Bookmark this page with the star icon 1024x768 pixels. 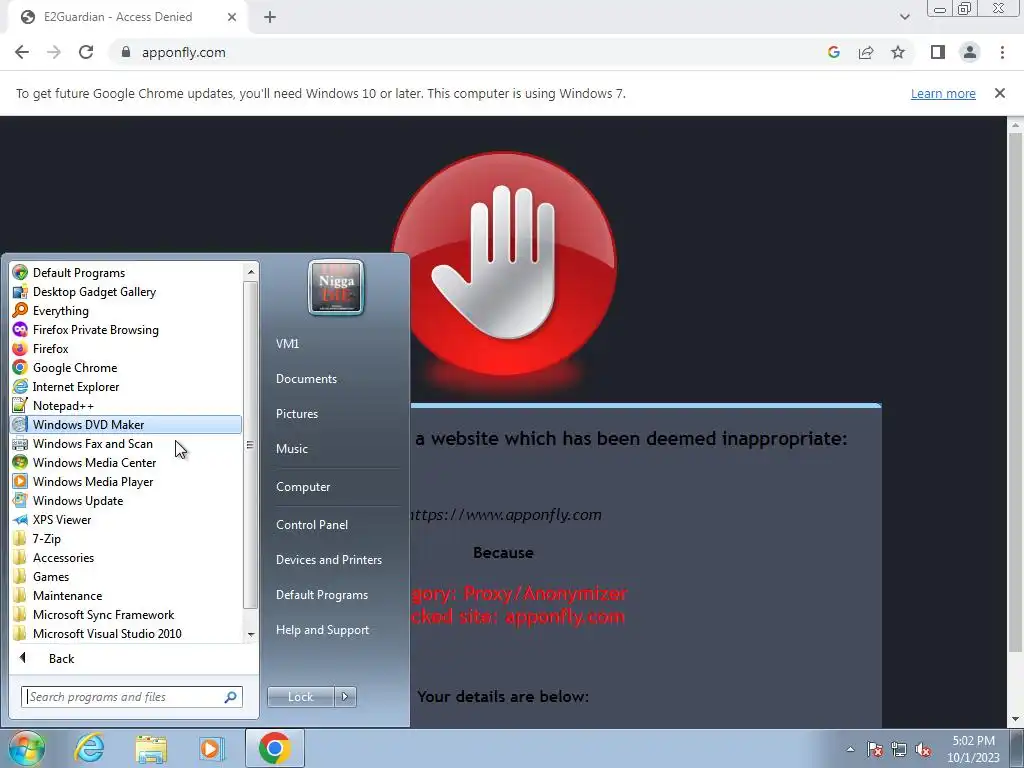coord(898,52)
